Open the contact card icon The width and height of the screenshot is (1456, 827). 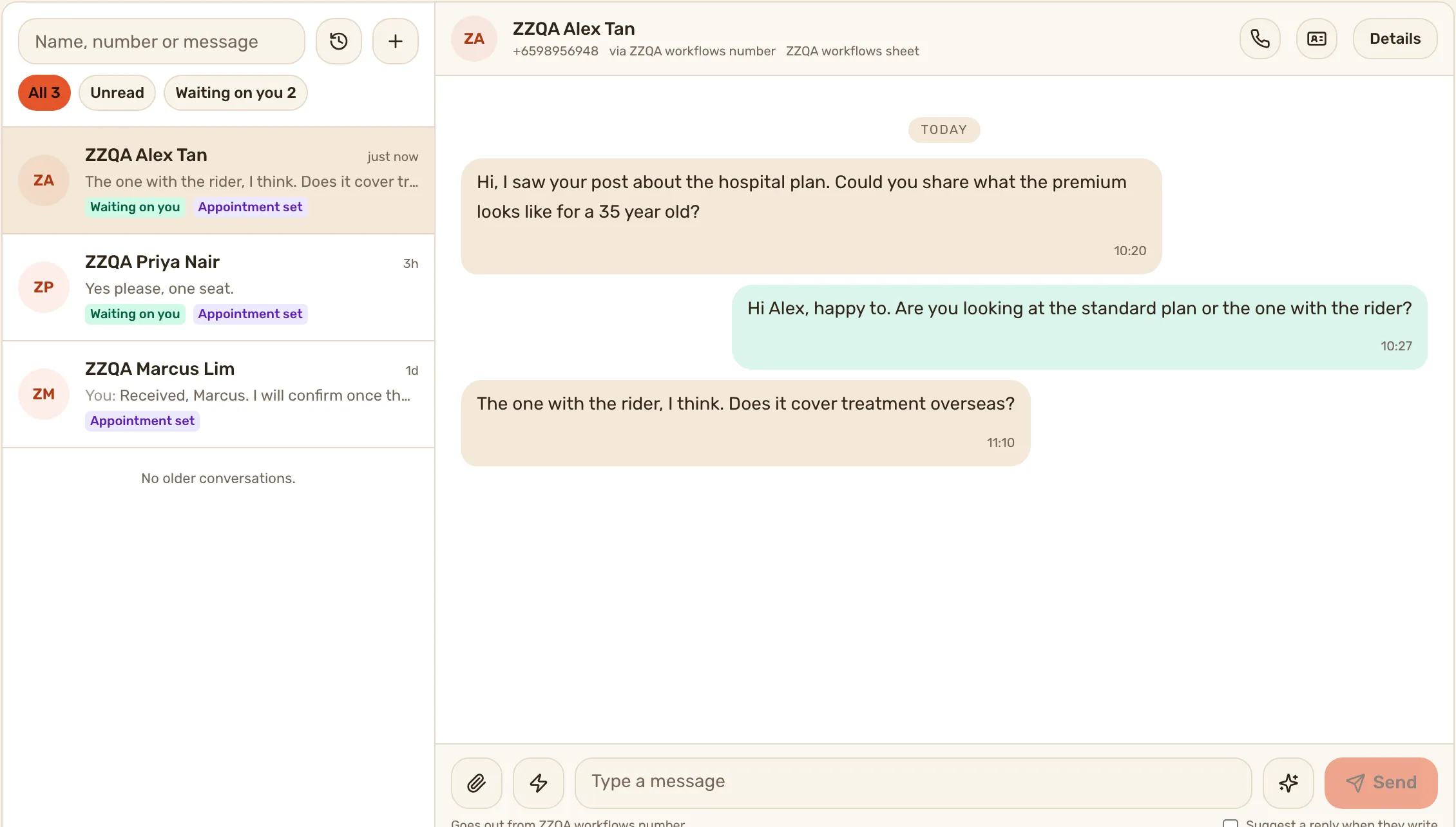click(x=1317, y=39)
